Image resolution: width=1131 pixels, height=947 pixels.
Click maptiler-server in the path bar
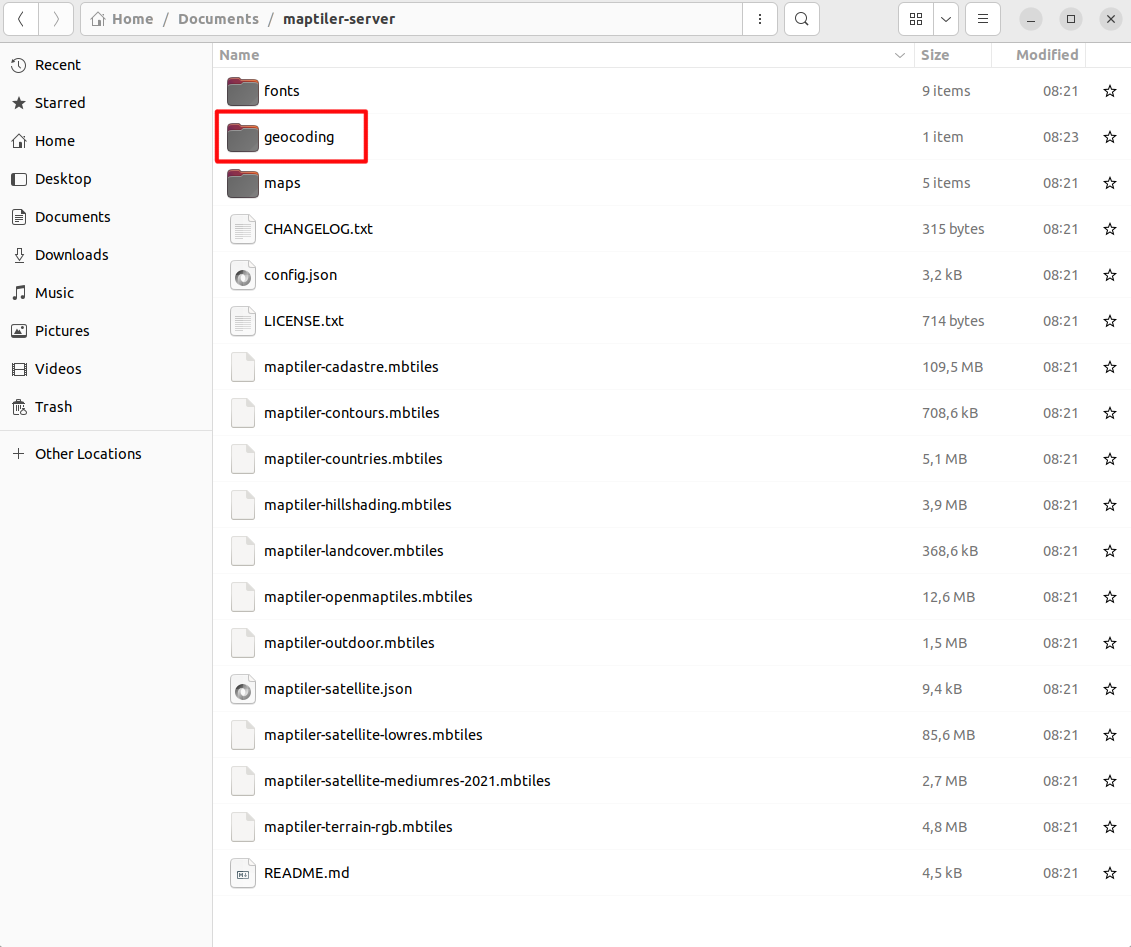click(339, 19)
